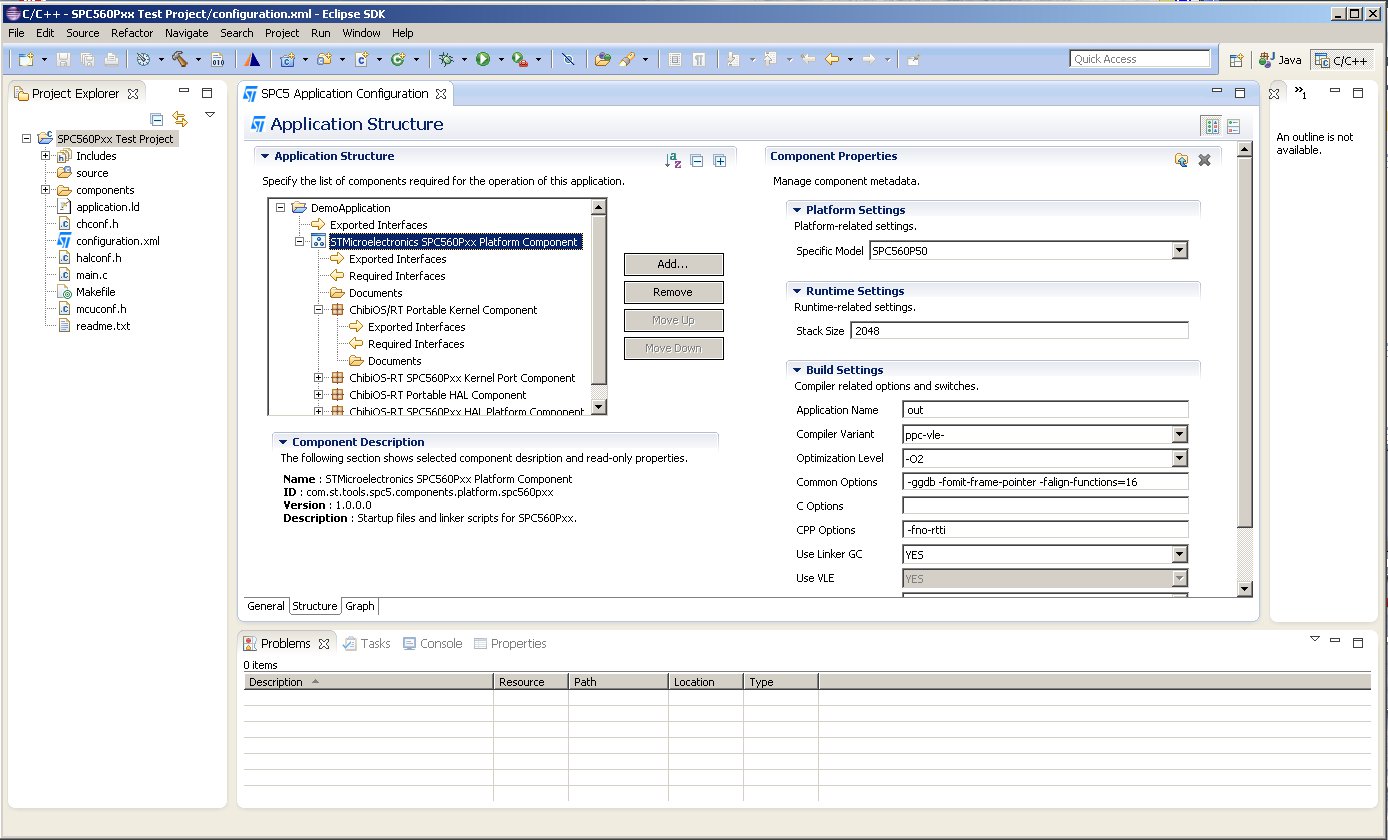1388x840 pixels.
Task: Switch to the Graph tab
Action: (x=360, y=606)
